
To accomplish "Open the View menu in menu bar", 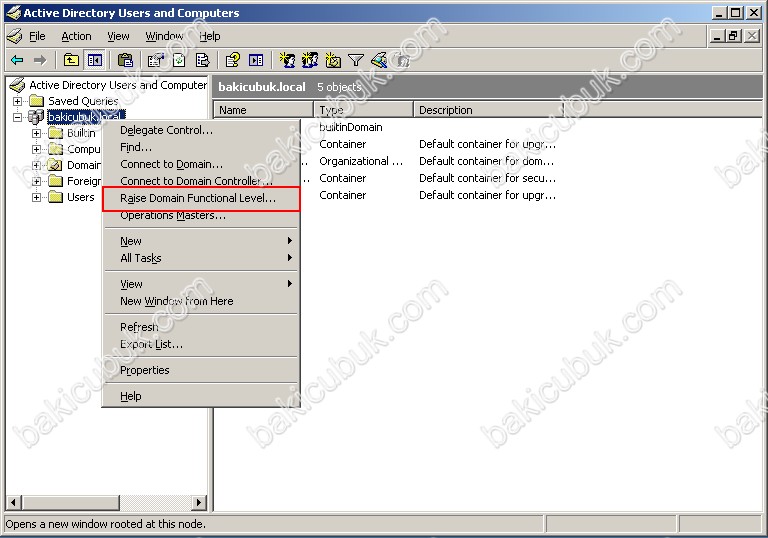I will click(x=119, y=36).
